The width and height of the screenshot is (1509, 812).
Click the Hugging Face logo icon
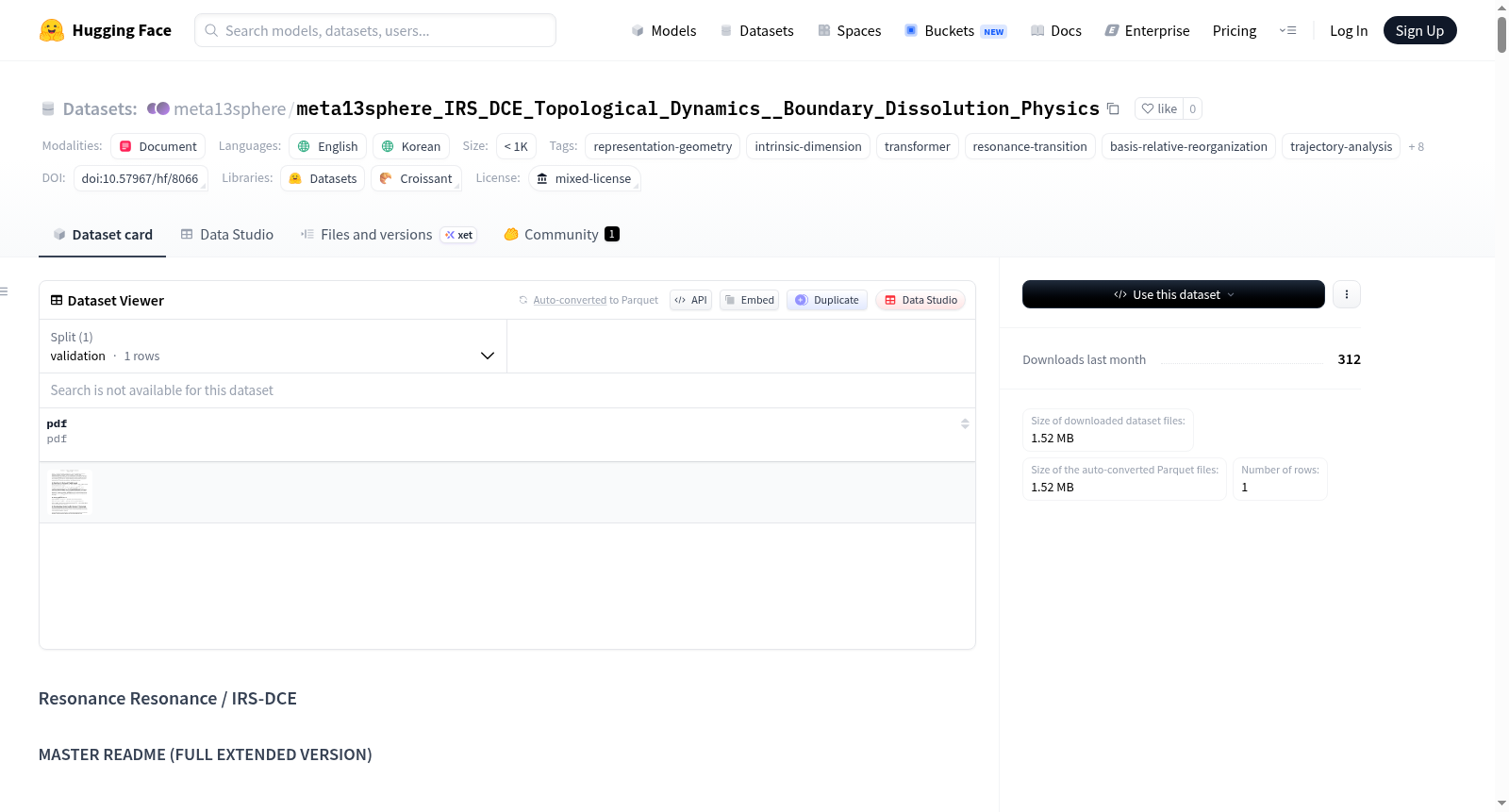[52, 30]
